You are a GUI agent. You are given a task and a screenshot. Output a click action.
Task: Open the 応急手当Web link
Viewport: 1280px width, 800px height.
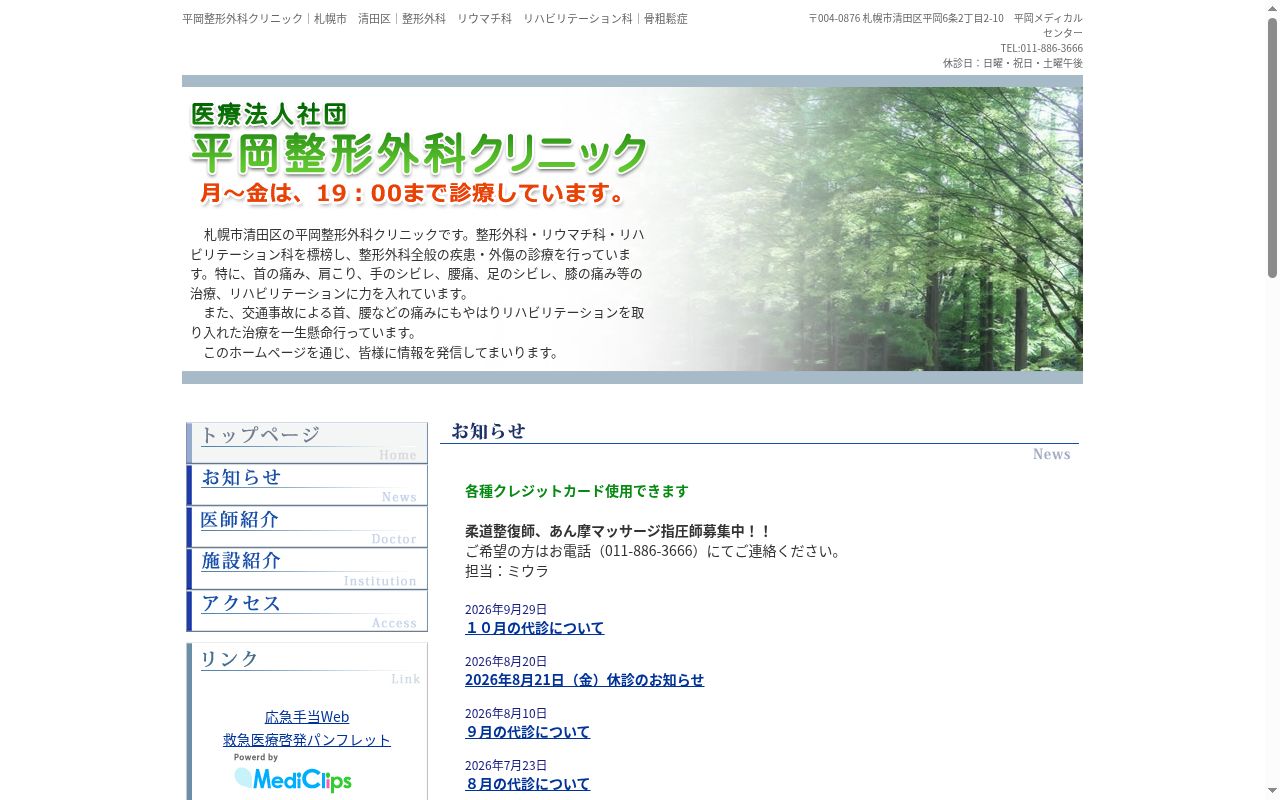[x=307, y=717]
